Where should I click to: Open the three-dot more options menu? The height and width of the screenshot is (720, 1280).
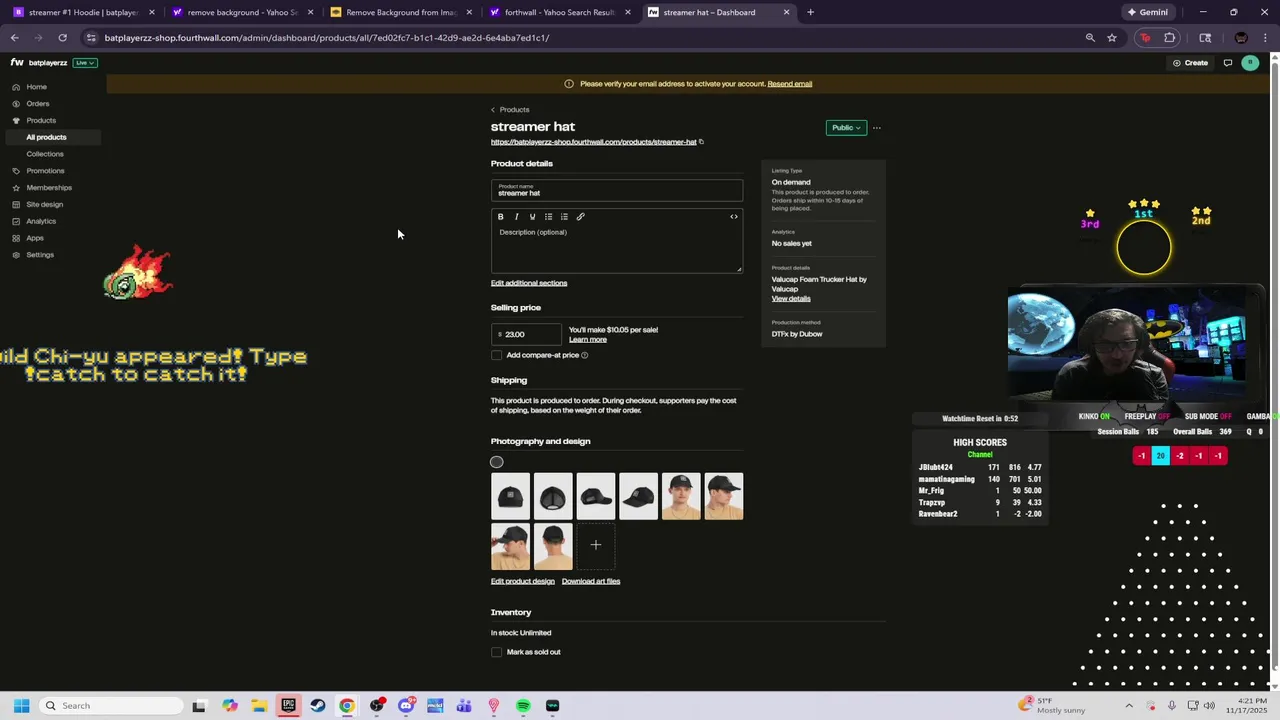click(877, 128)
